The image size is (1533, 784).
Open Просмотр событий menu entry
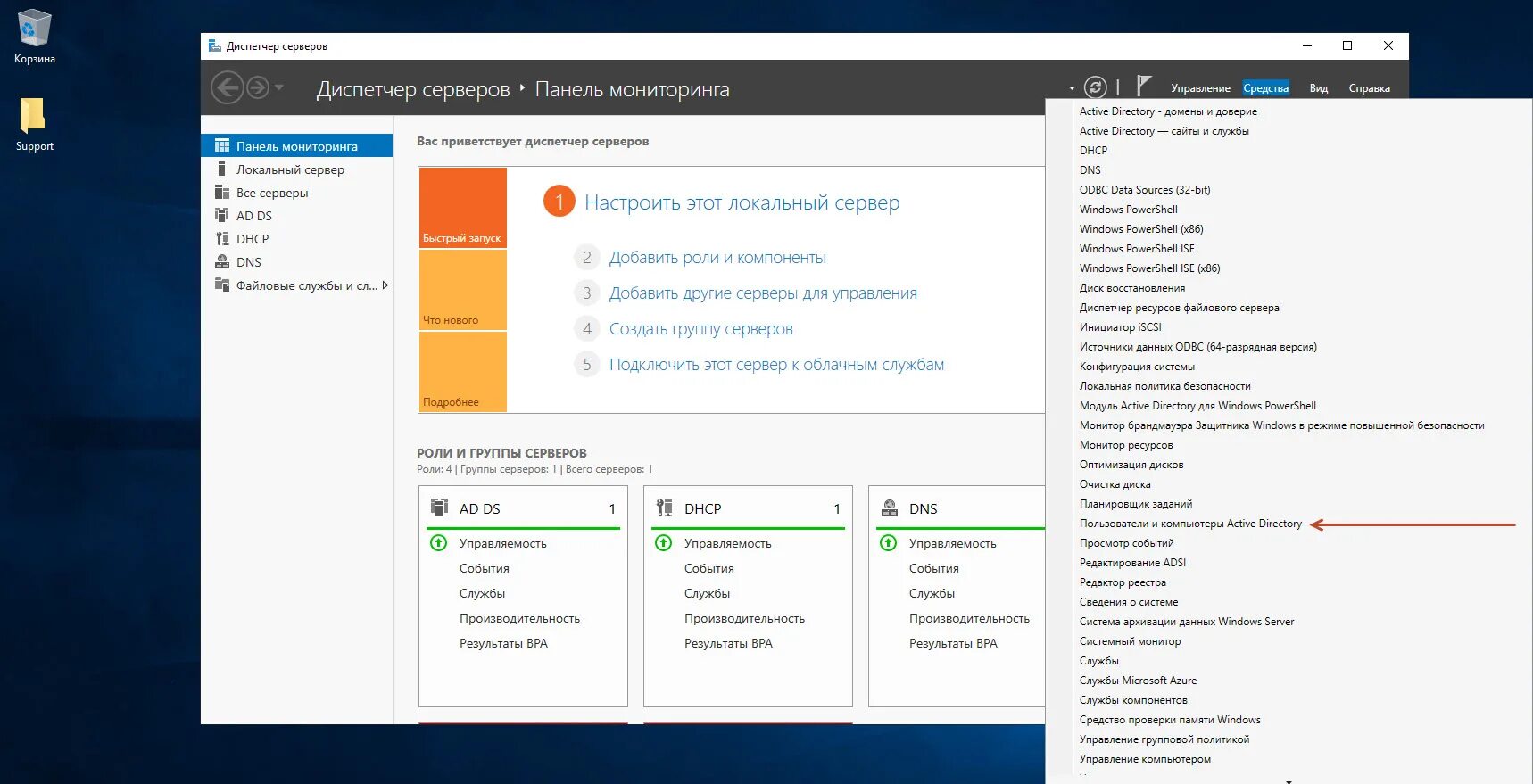coord(1126,543)
